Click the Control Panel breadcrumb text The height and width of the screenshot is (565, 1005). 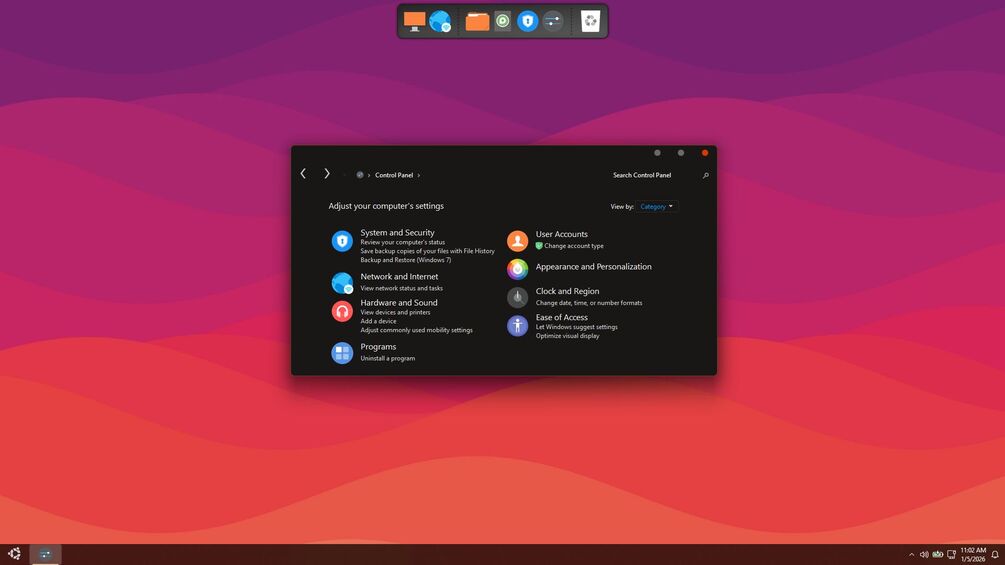(x=394, y=175)
